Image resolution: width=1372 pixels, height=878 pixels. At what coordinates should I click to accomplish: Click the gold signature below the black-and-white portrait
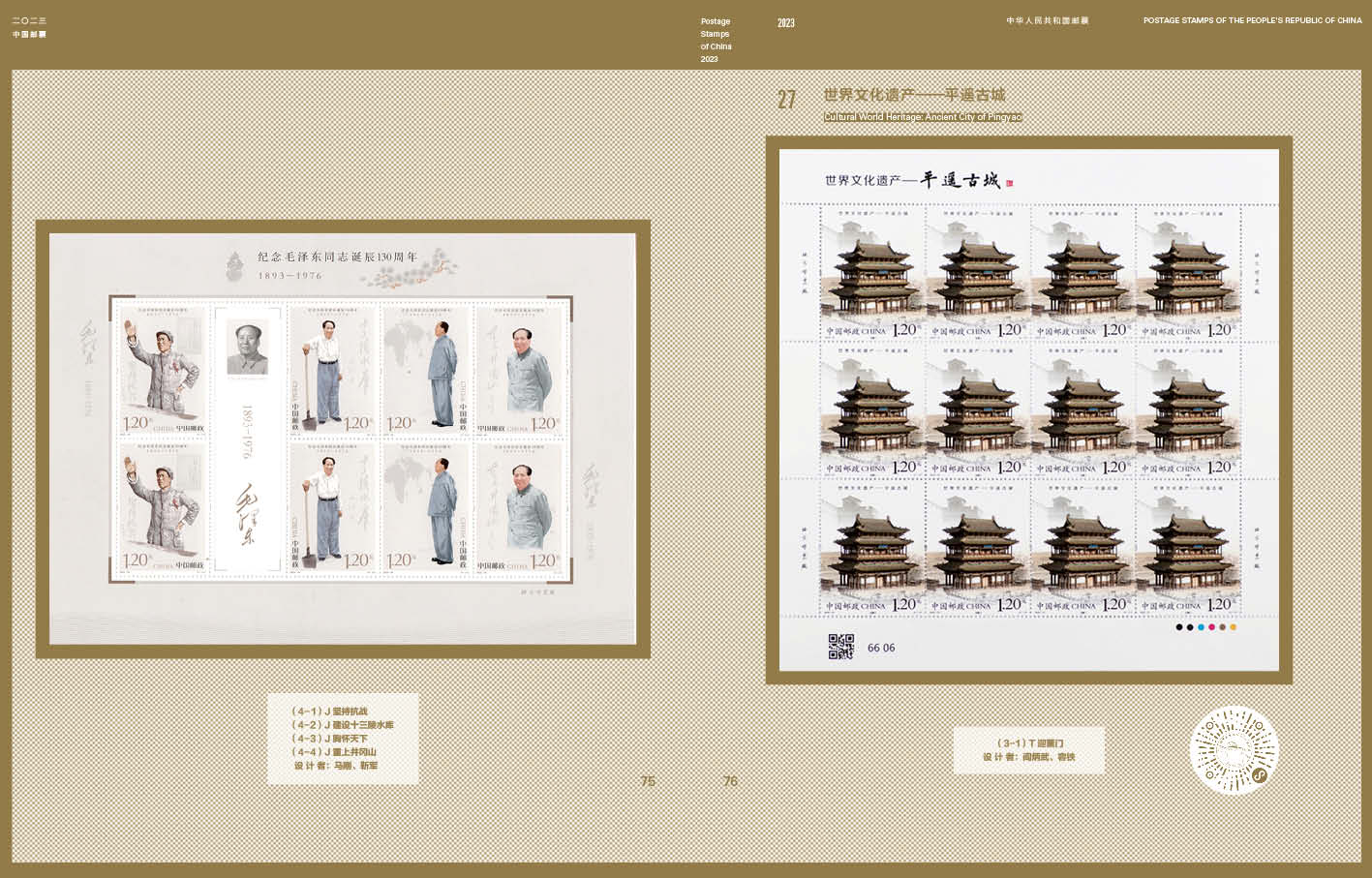[x=247, y=513]
